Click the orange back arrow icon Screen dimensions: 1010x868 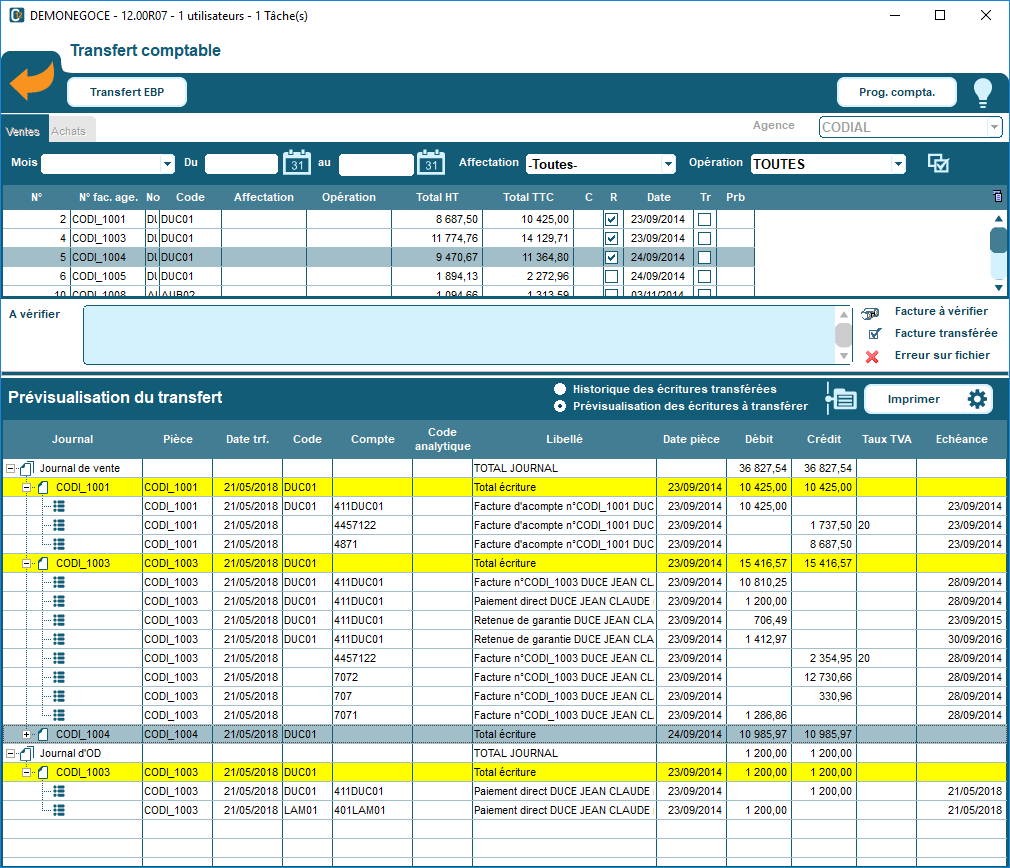click(x=31, y=82)
